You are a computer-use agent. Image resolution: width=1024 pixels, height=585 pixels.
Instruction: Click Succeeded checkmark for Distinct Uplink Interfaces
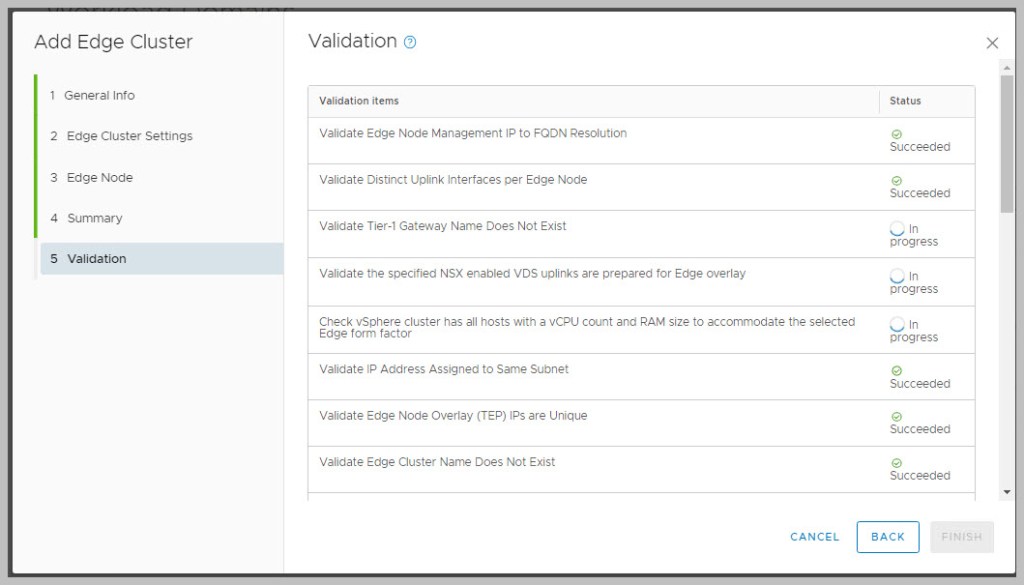click(x=897, y=181)
